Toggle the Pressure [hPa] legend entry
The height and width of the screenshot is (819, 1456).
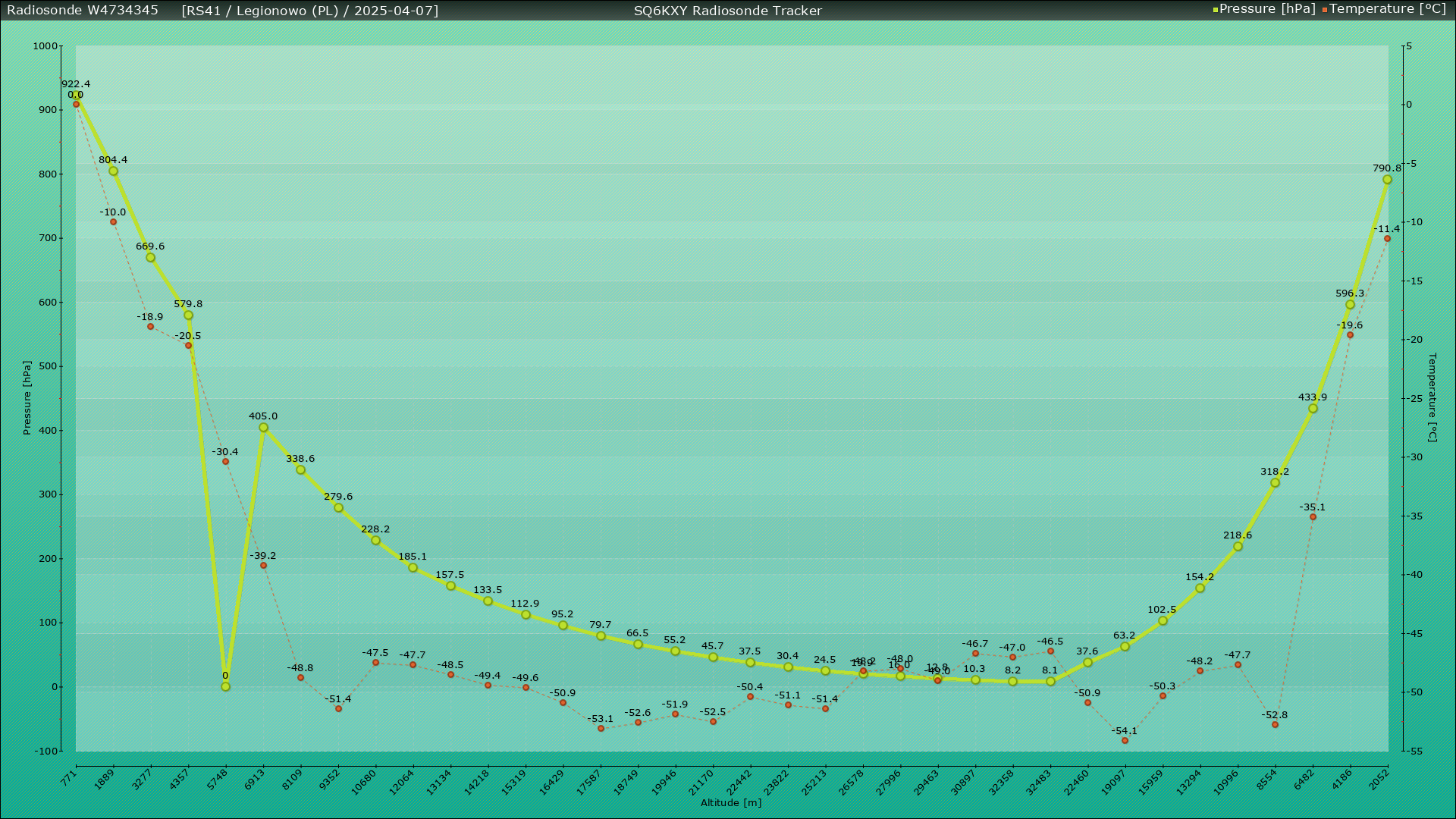pyautogui.click(x=1266, y=9)
